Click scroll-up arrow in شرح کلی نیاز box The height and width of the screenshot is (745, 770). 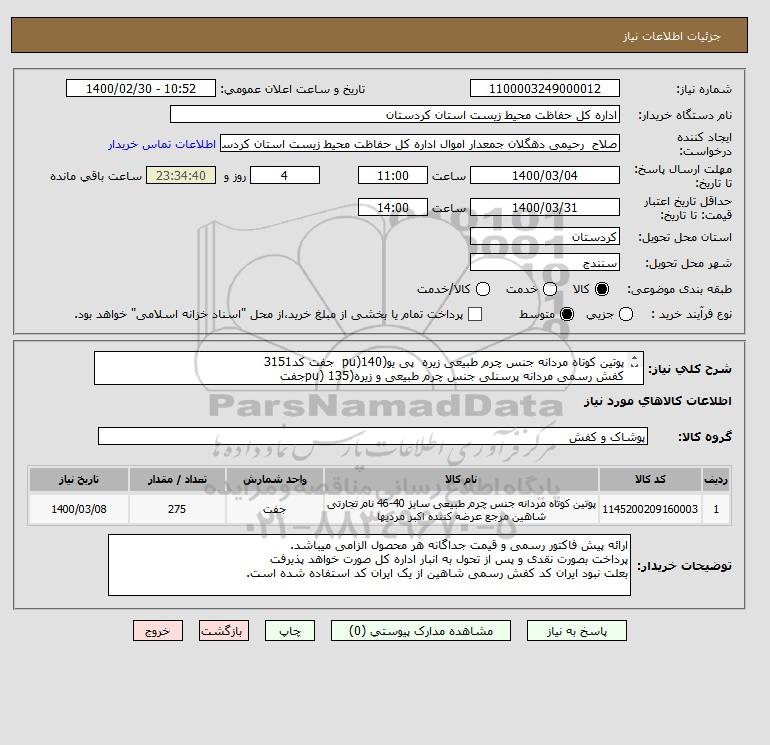634,359
